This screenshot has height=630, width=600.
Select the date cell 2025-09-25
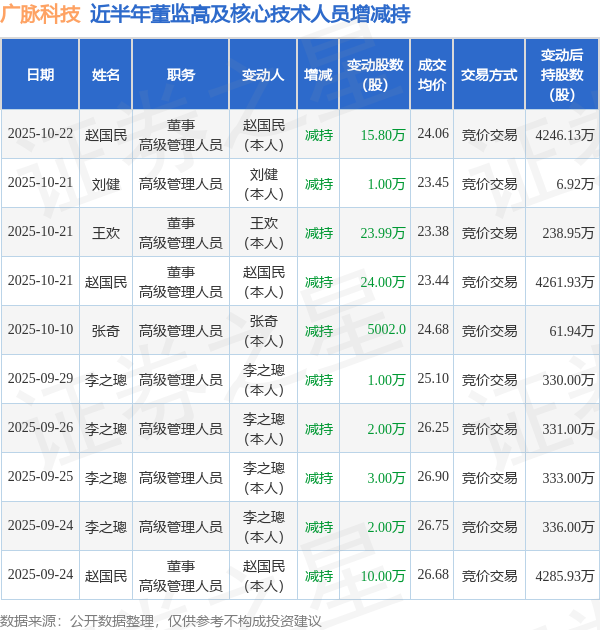(x=40, y=477)
